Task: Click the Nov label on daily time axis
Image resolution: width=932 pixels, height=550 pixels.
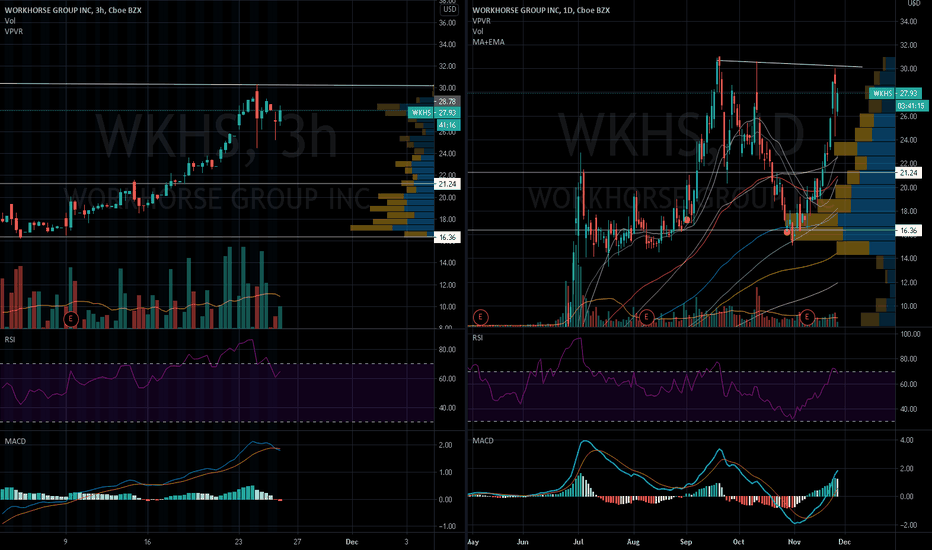Action: pyautogui.click(x=794, y=542)
